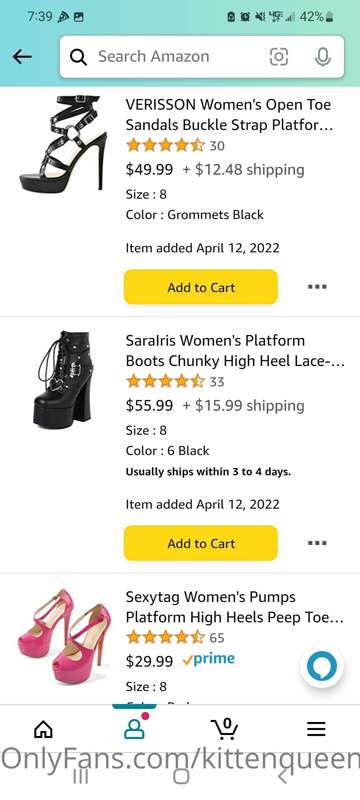Expand options menu for VERISSON sandals
The height and width of the screenshot is (800, 360).
pos(317,287)
